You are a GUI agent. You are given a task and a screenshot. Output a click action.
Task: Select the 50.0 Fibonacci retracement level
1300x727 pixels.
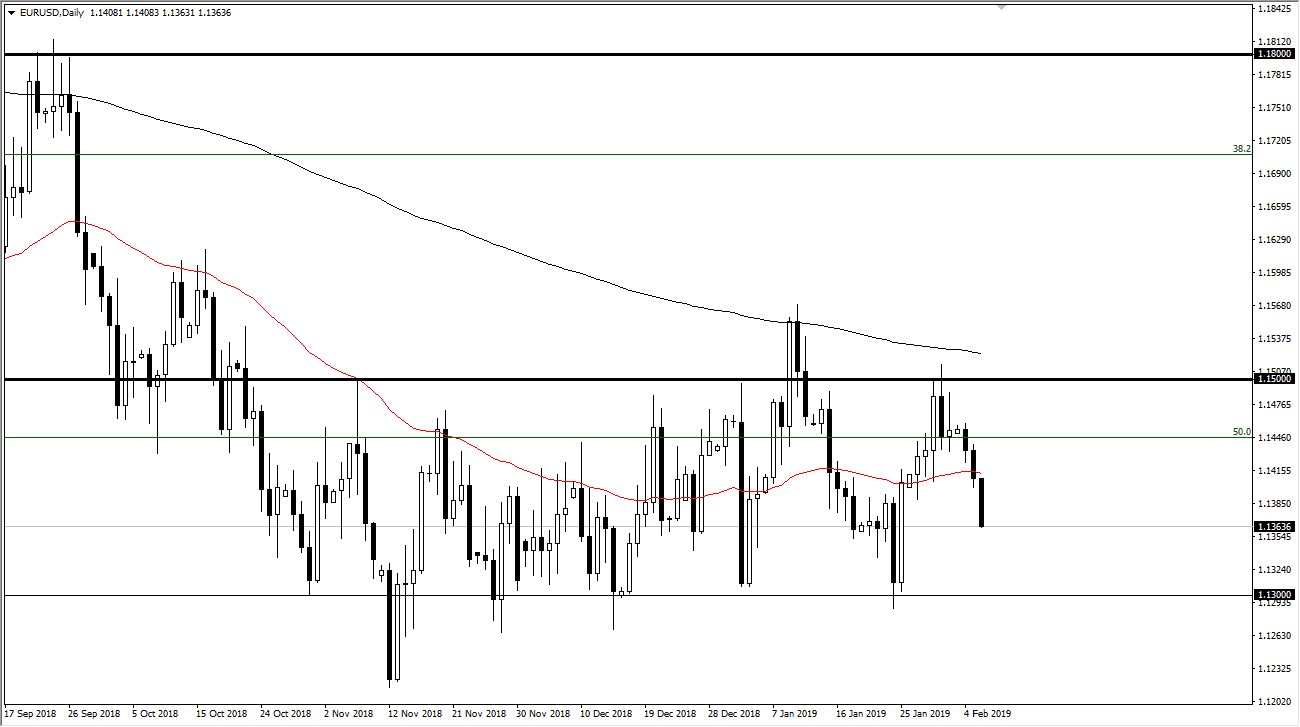[600, 436]
